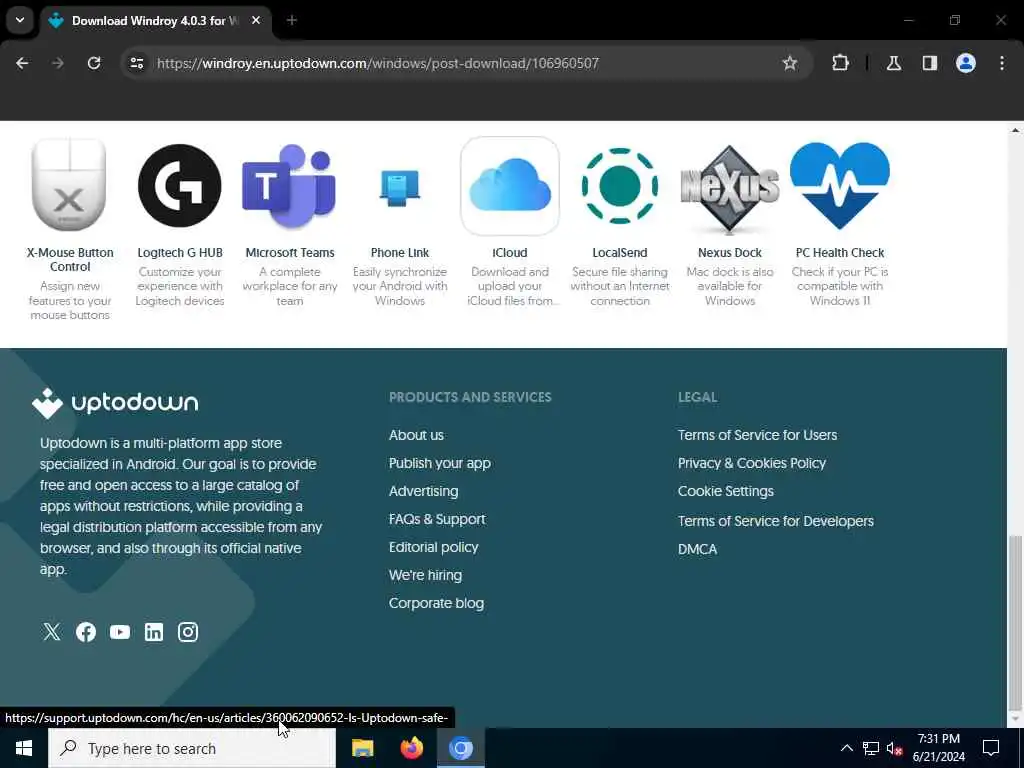Toggle the browser side panel icon

tap(930, 63)
